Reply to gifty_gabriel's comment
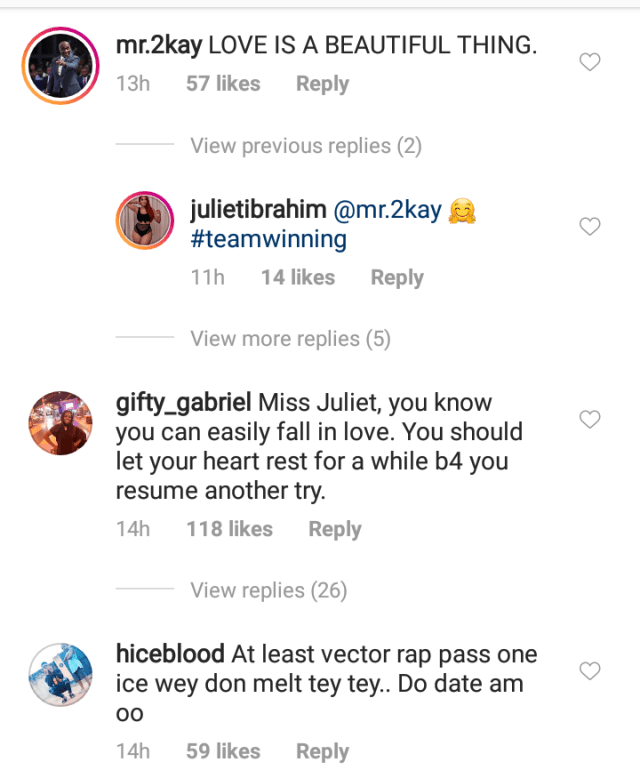This screenshot has height=770, width=640. click(334, 530)
